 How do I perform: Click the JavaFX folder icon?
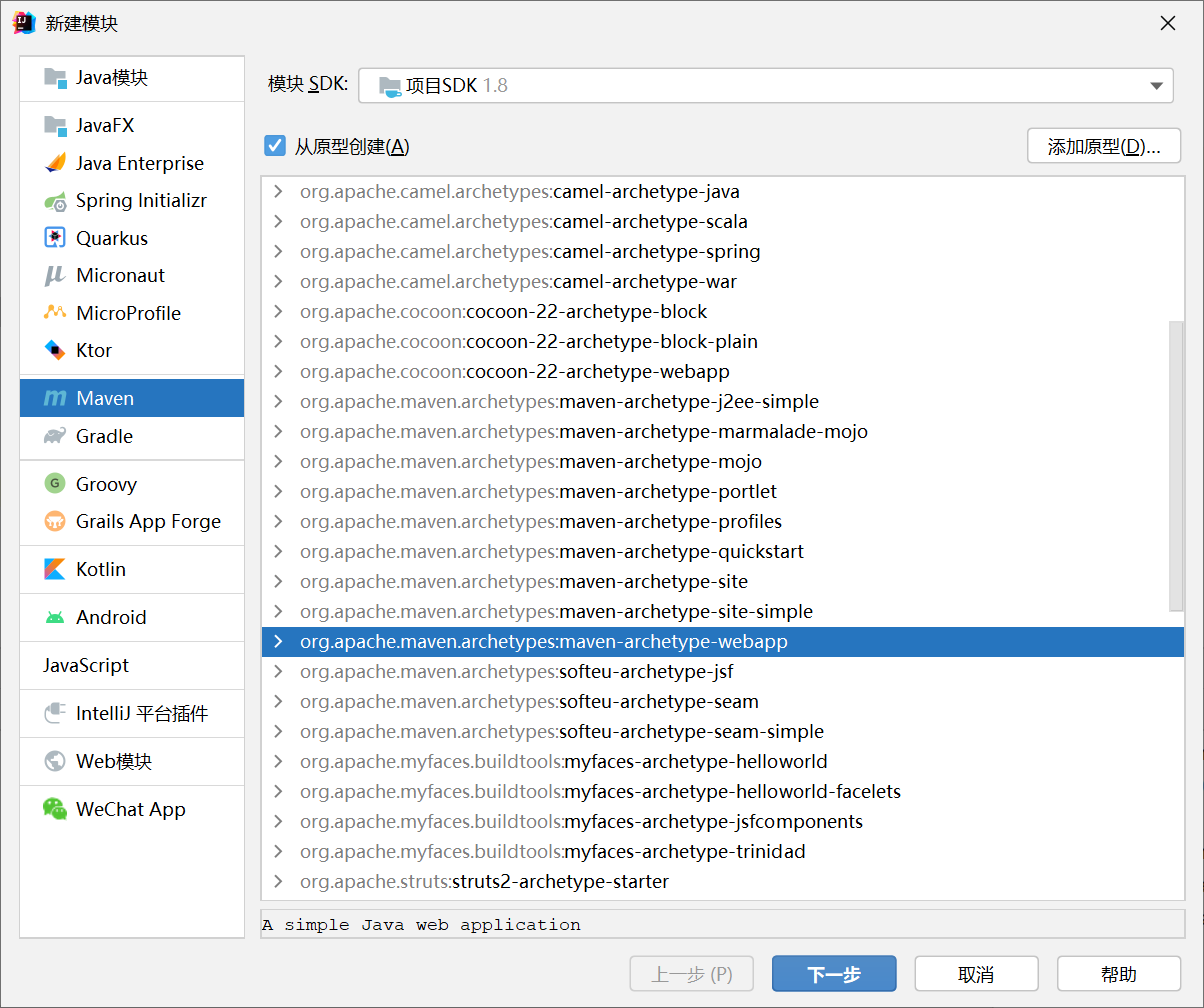pos(55,126)
